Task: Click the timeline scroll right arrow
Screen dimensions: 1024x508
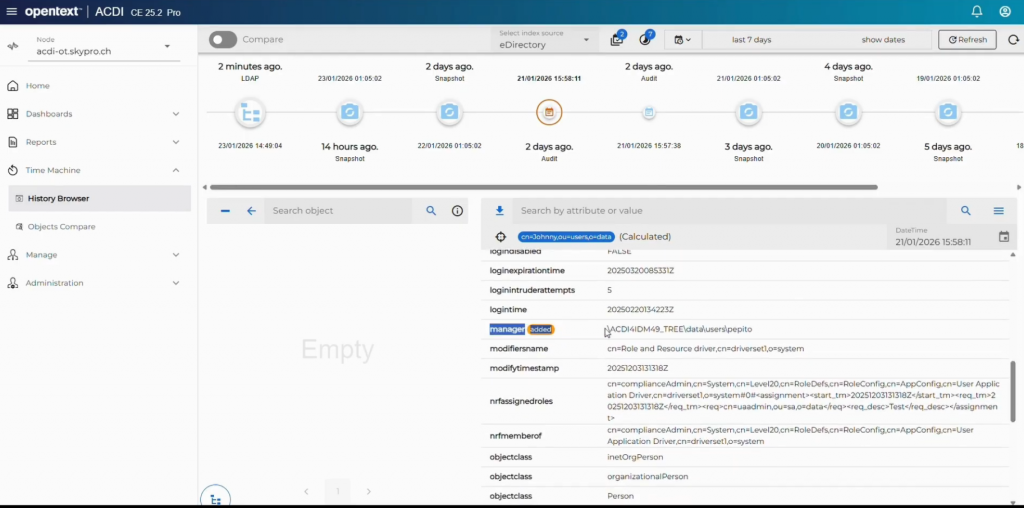Action: pyautogui.click(x=1019, y=187)
